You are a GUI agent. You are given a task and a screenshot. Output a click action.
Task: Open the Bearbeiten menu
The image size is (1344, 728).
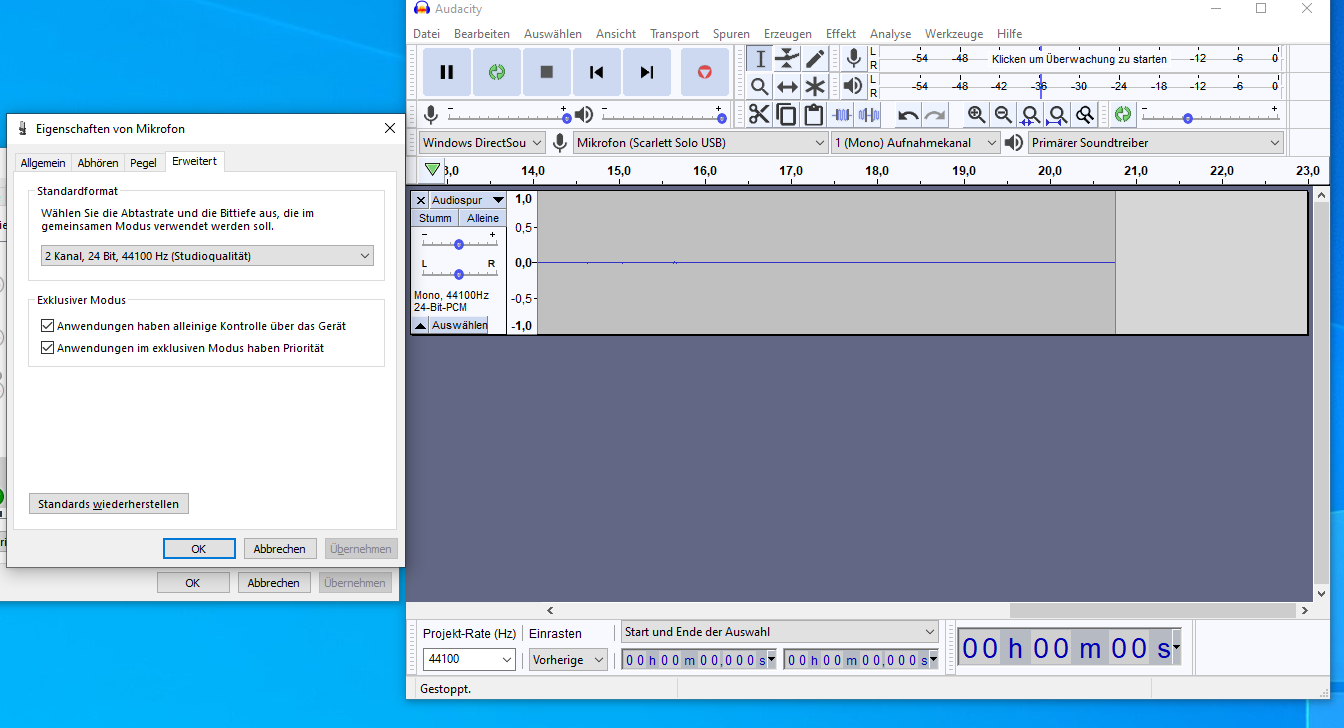click(482, 34)
